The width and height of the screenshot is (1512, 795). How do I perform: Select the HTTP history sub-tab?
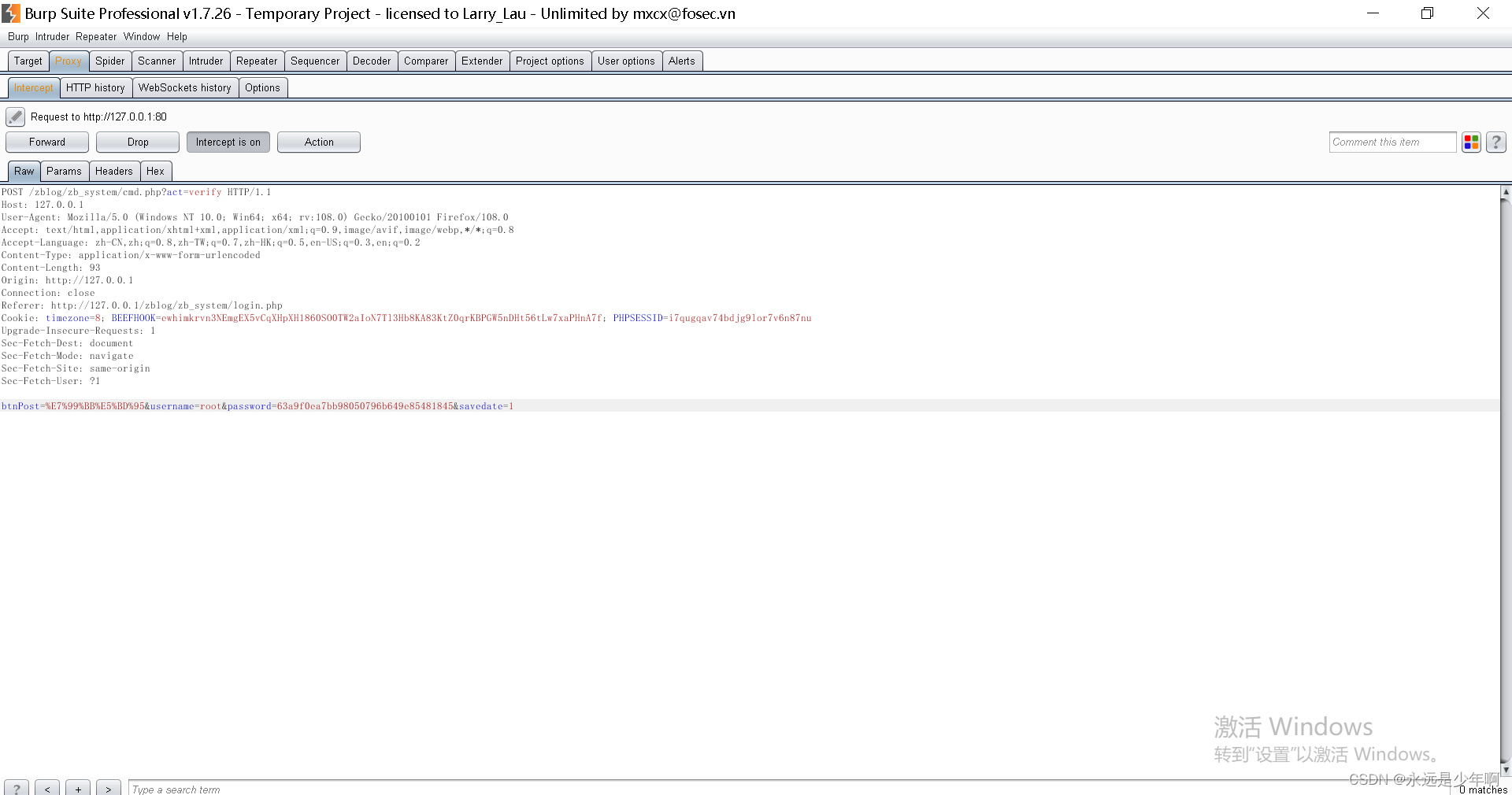95,88
